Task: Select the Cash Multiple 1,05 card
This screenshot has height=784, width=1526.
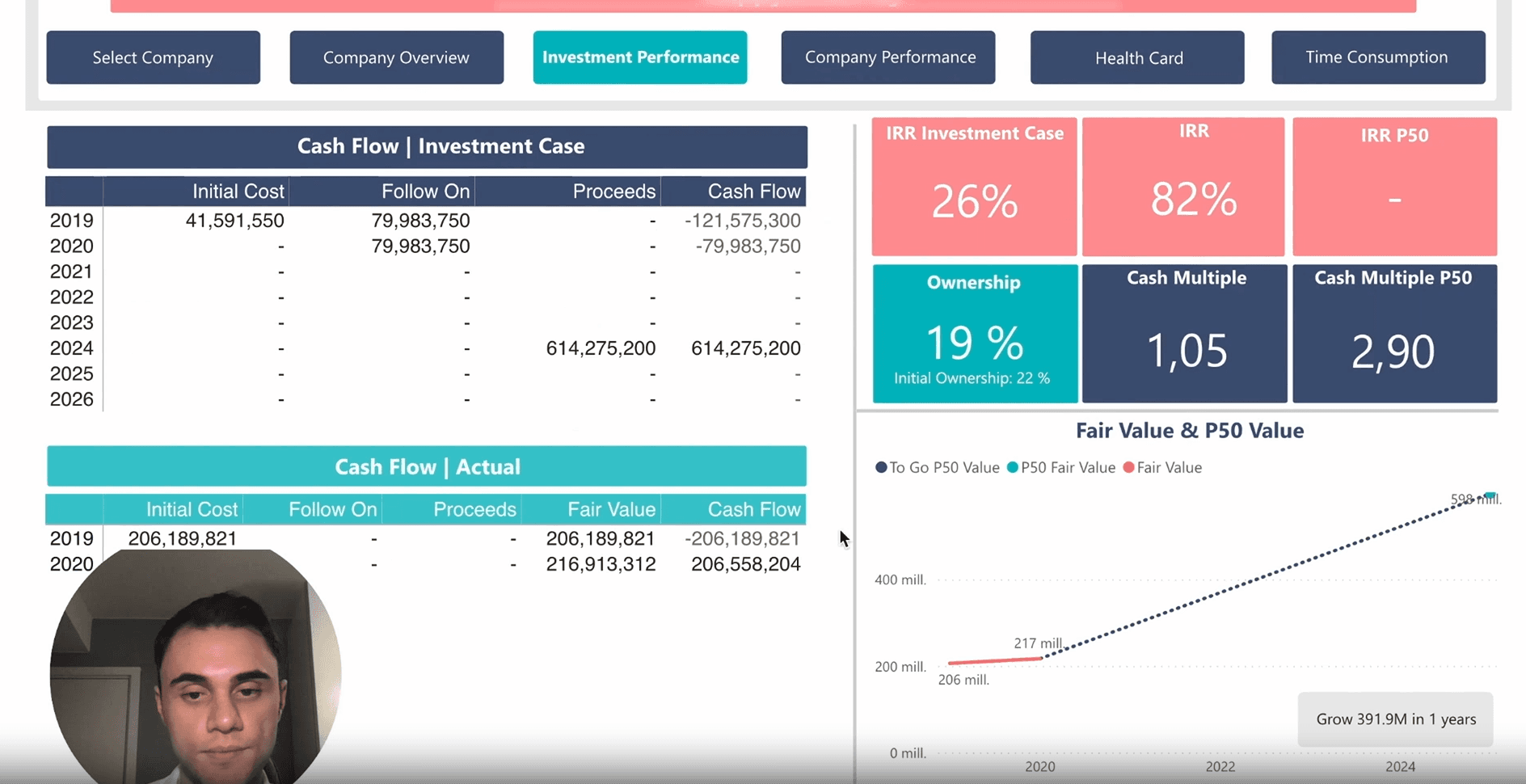Action: [x=1185, y=333]
